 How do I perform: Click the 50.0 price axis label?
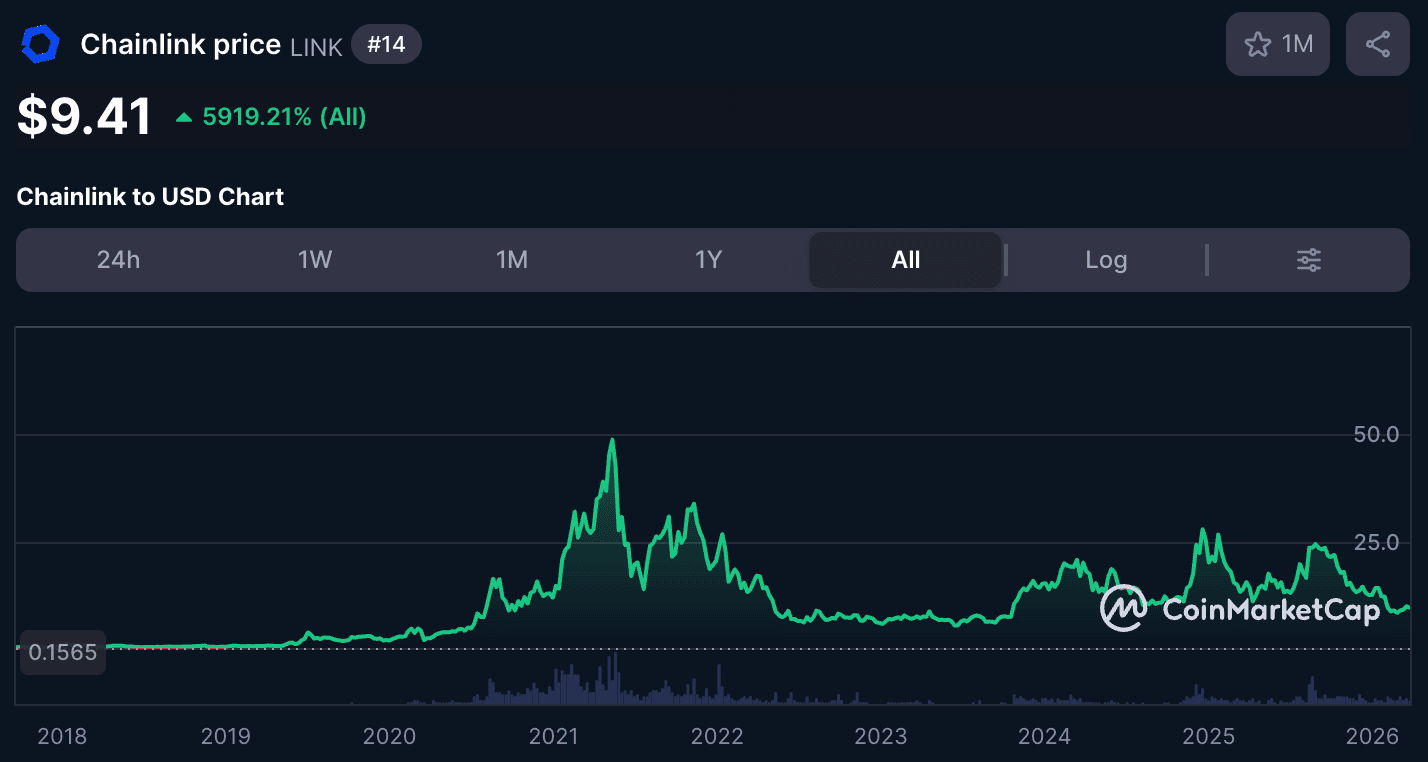[1377, 435]
